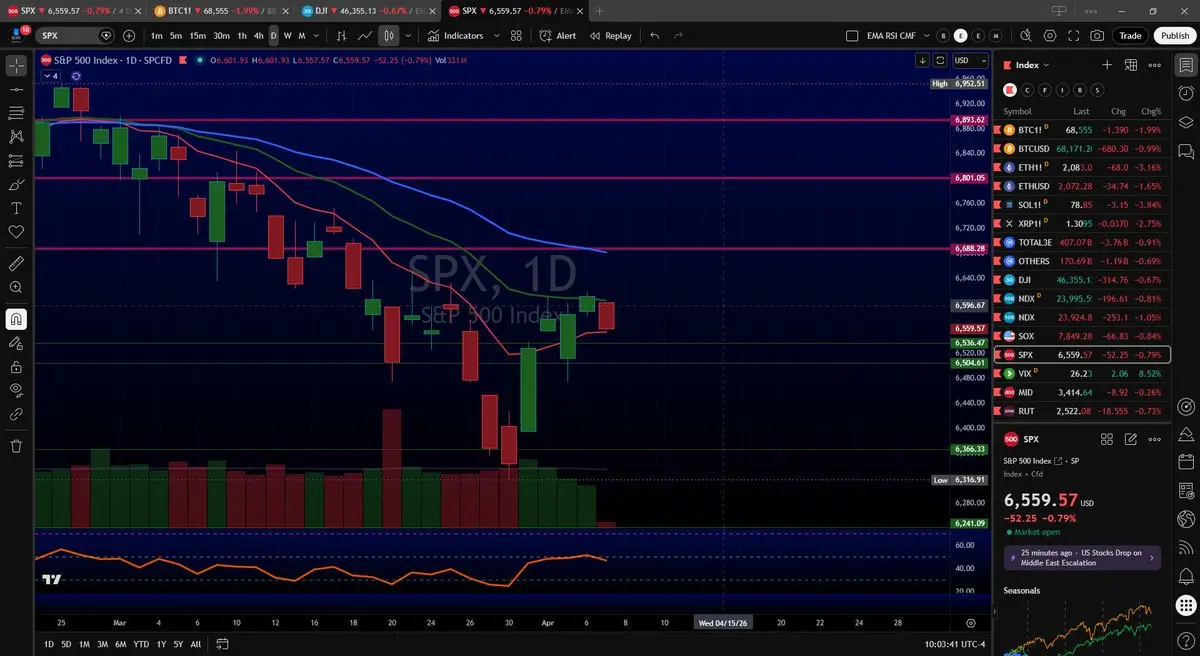Select the 15m timeframe

[x=197, y=36]
